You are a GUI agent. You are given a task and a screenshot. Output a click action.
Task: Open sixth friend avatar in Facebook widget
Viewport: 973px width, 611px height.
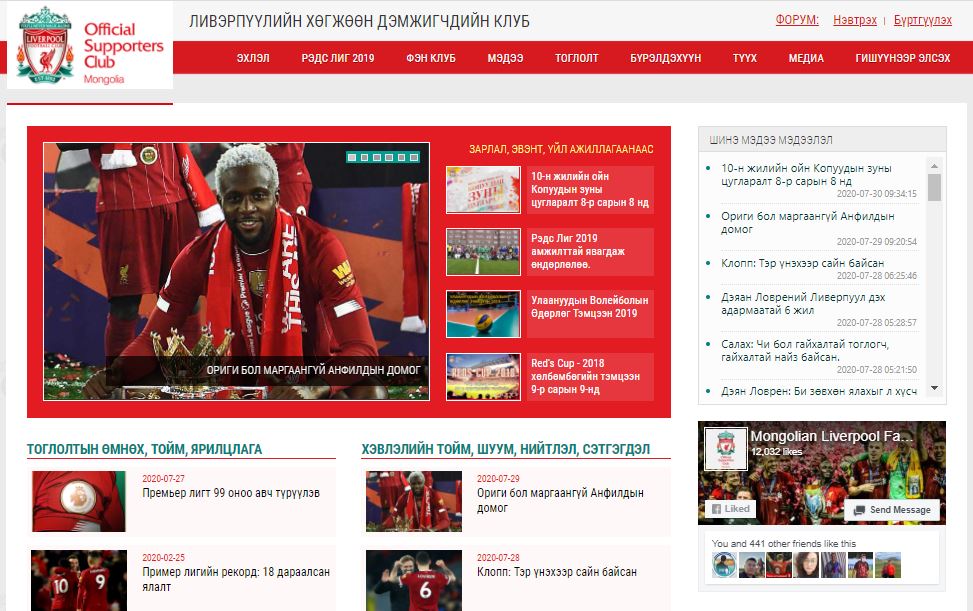coord(861,565)
